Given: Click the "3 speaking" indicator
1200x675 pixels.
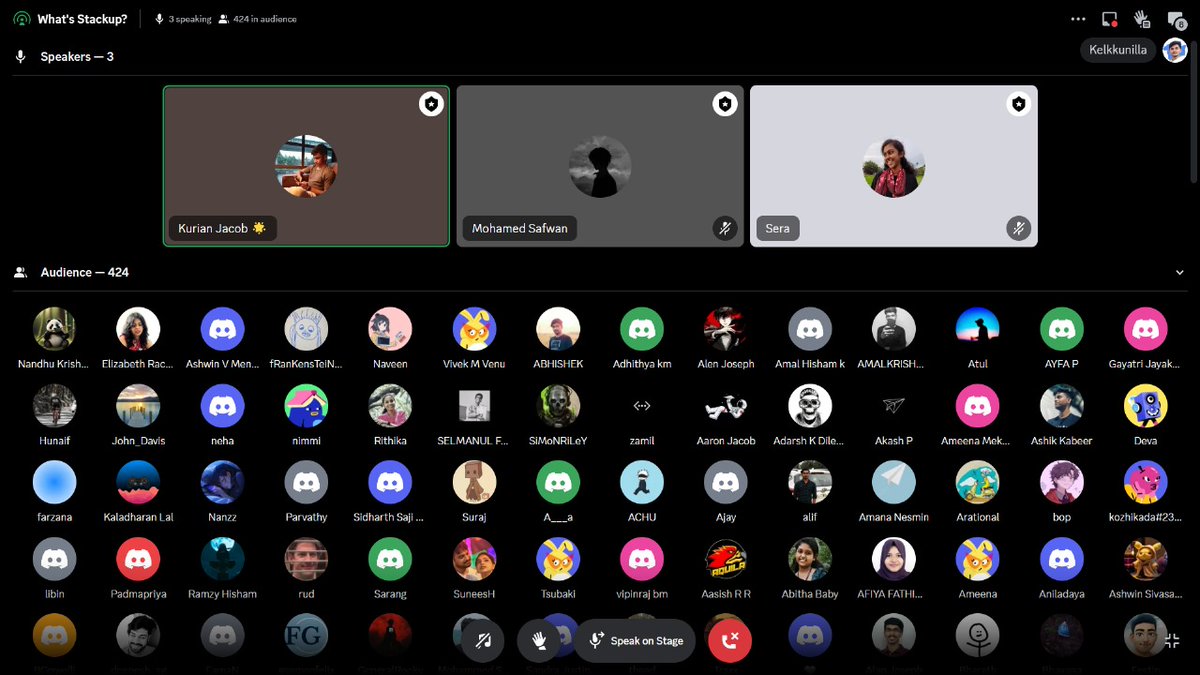Looking at the screenshot, I should click(183, 19).
